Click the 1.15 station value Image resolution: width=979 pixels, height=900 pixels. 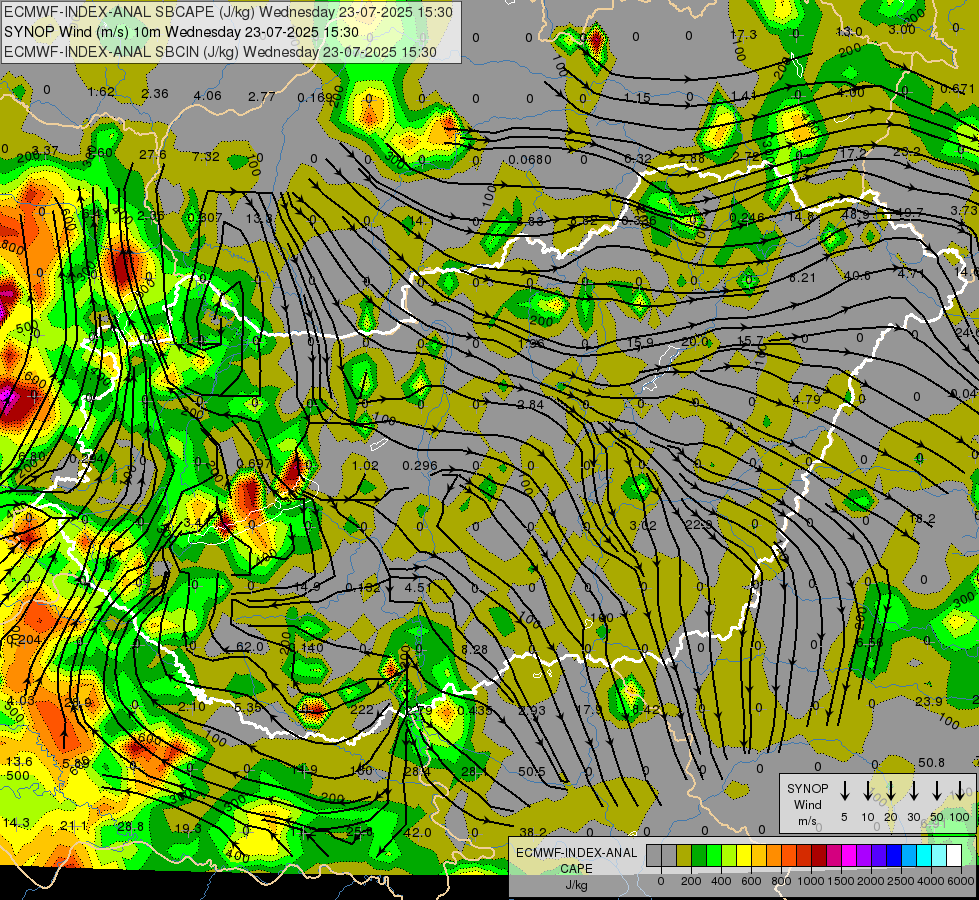(637, 97)
